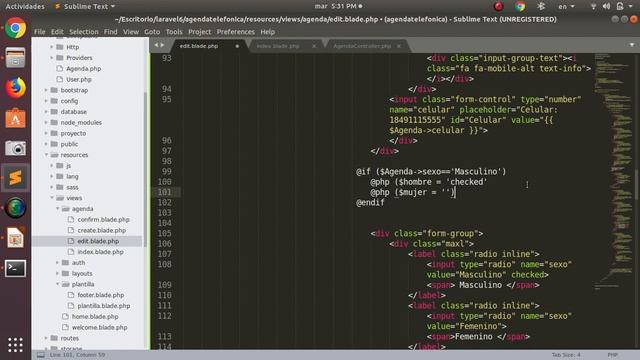Open confirm.blade.php in the sidebar
The image size is (640, 360).
click(103, 219)
